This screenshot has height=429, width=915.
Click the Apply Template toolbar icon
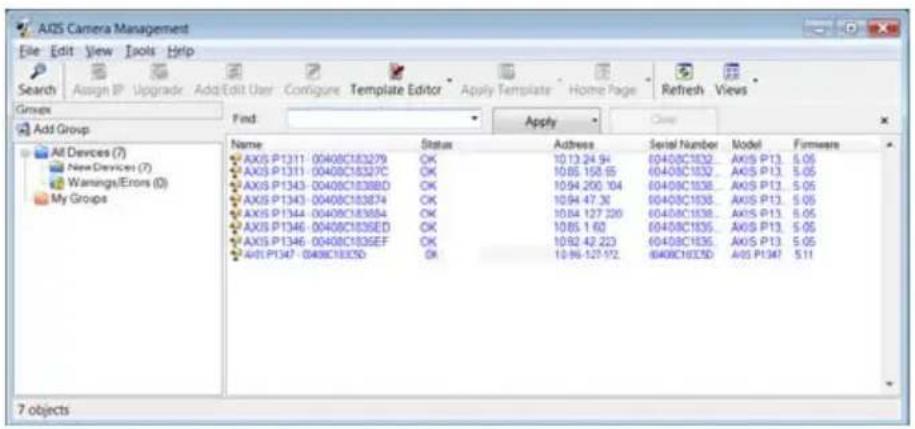pos(505,71)
